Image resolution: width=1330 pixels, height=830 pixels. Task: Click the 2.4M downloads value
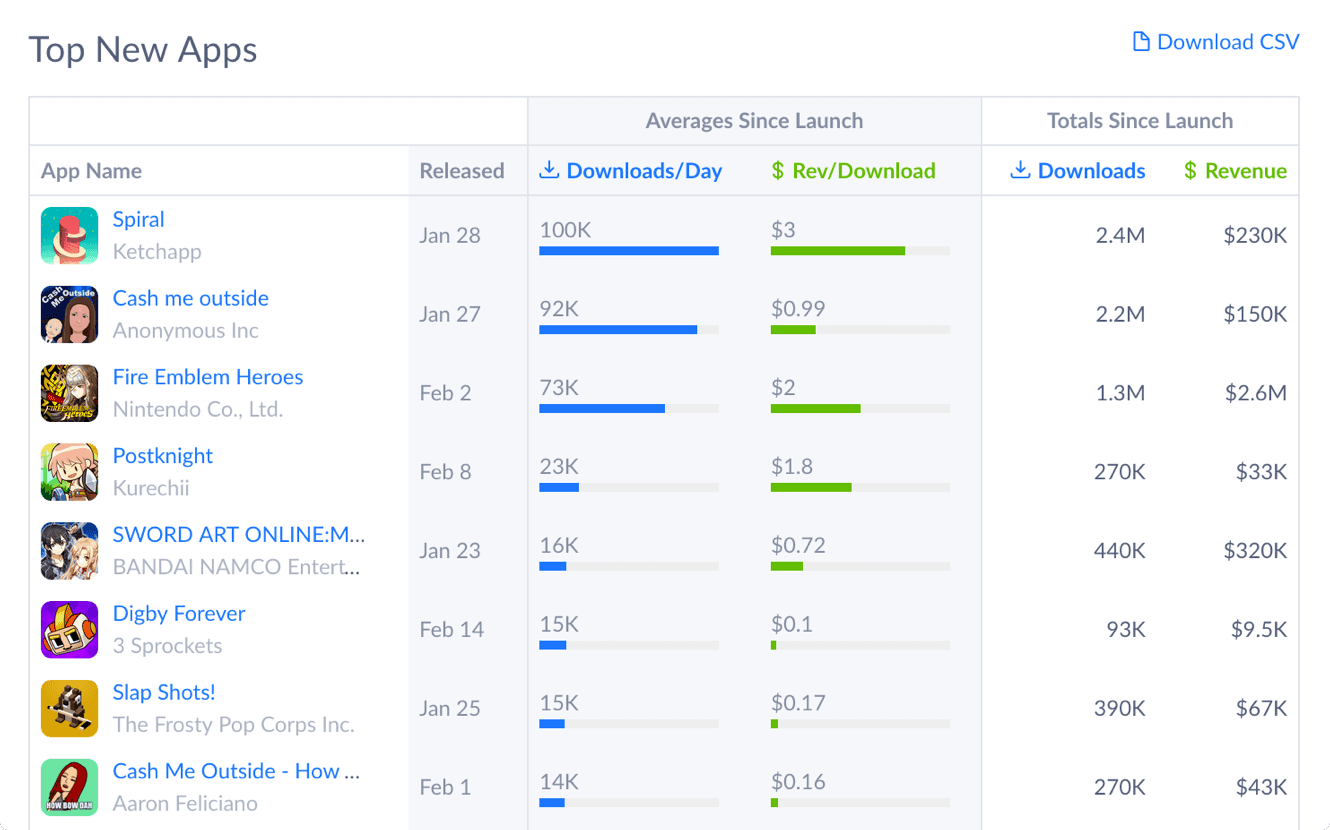coord(1120,235)
